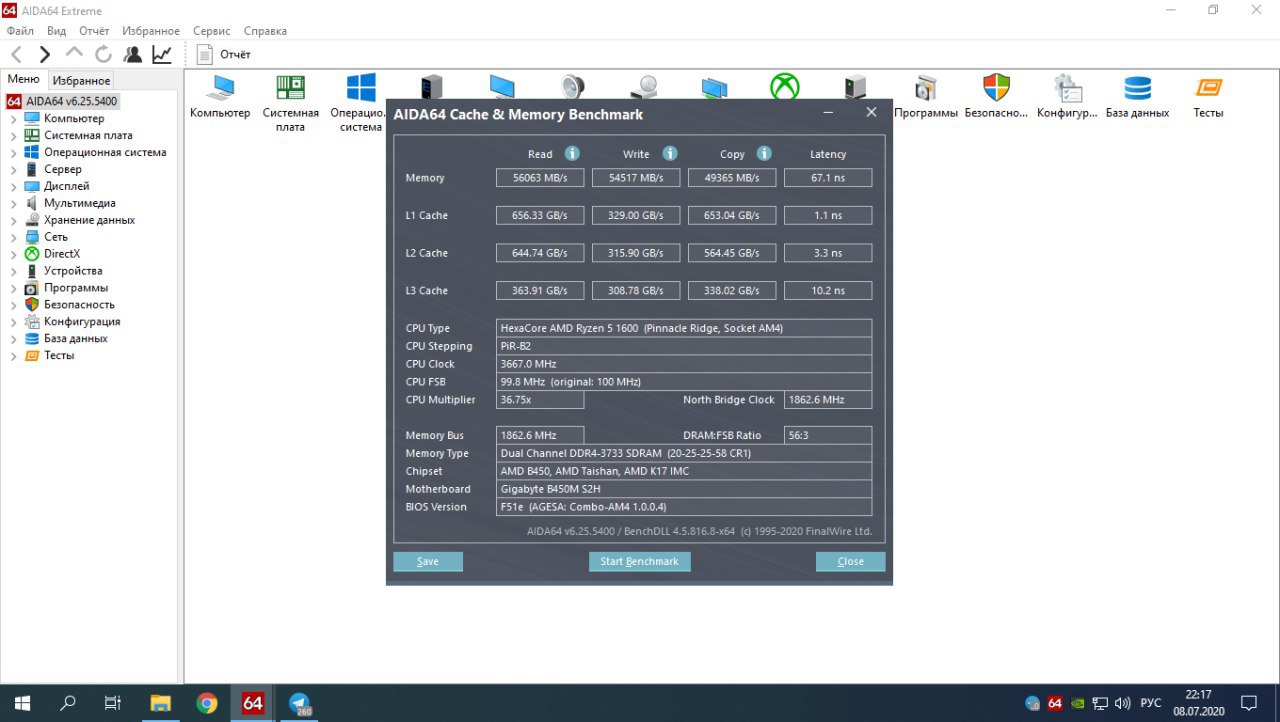Image resolution: width=1280 pixels, height=722 pixels.
Task: Select AIDA64 v6.25.5400 root tree item
Action: click(x=62, y=101)
